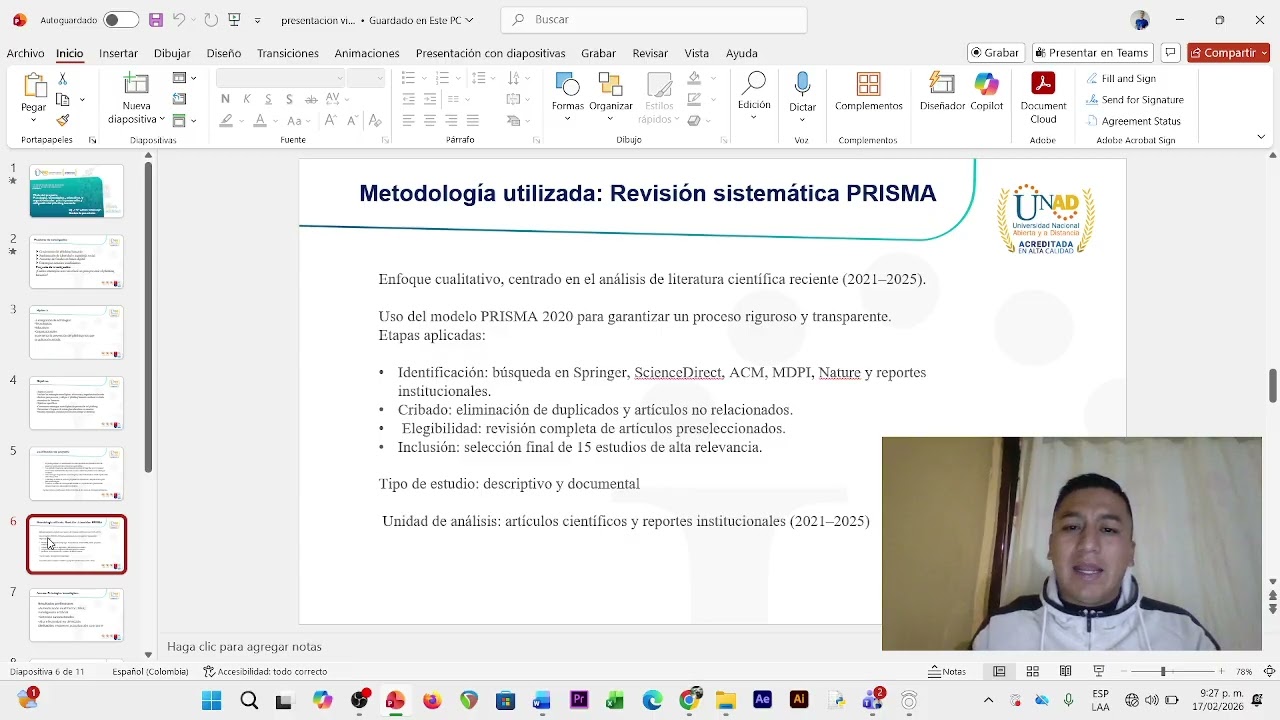Switch to the Insertar tab
Screen dimensions: 1280x720
pyautogui.click(x=118, y=53)
